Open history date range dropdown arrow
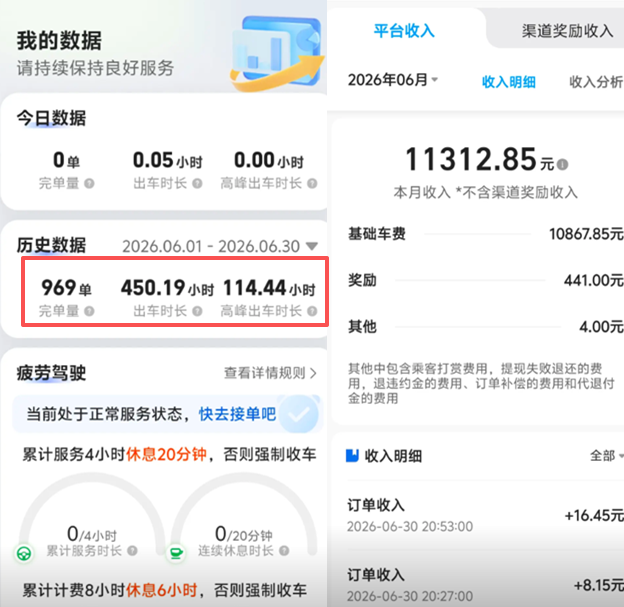This screenshot has height=607, width=624. point(312,246)
